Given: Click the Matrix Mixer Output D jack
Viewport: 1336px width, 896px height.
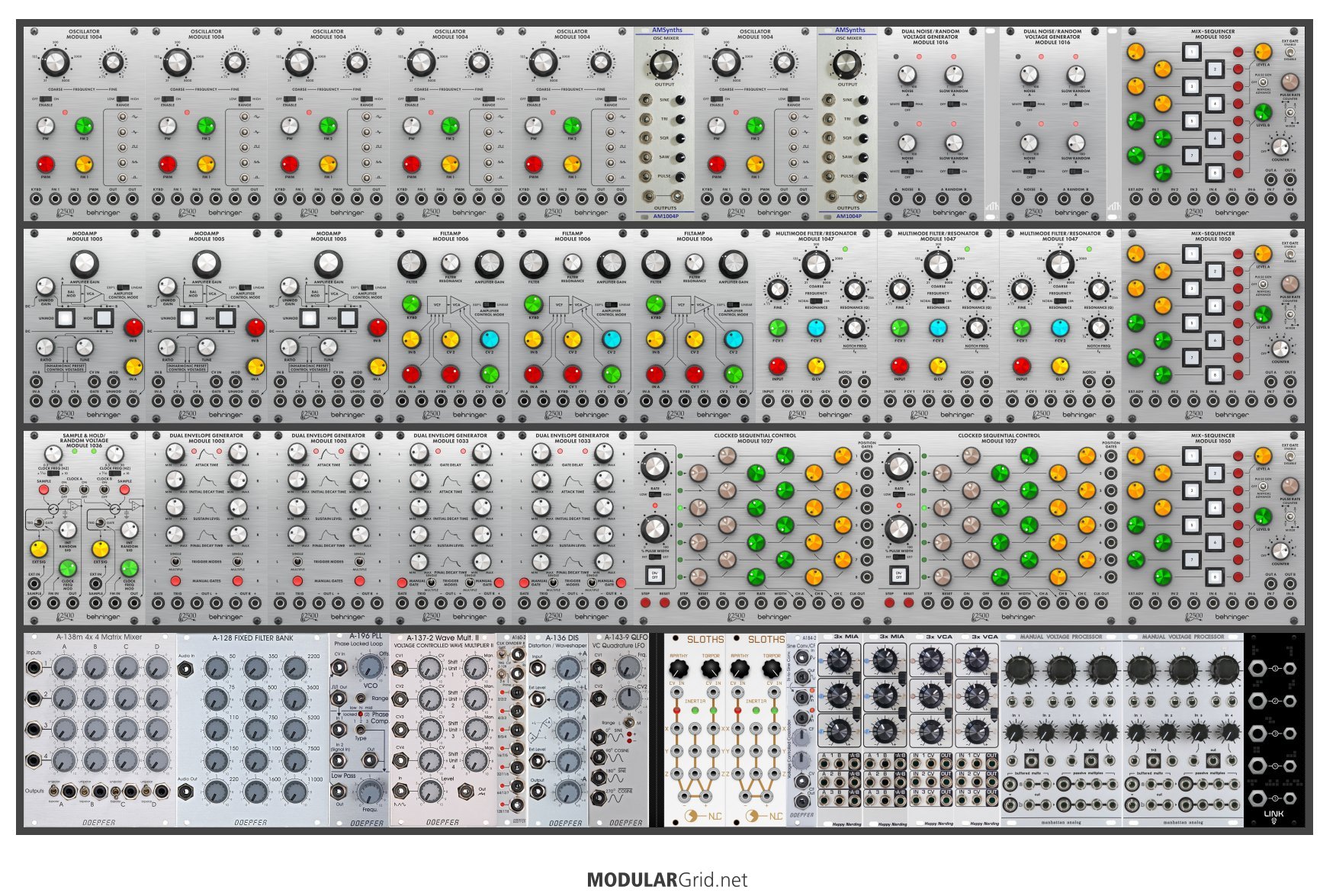Looking at the screenshot, I should tap(162, 791).
